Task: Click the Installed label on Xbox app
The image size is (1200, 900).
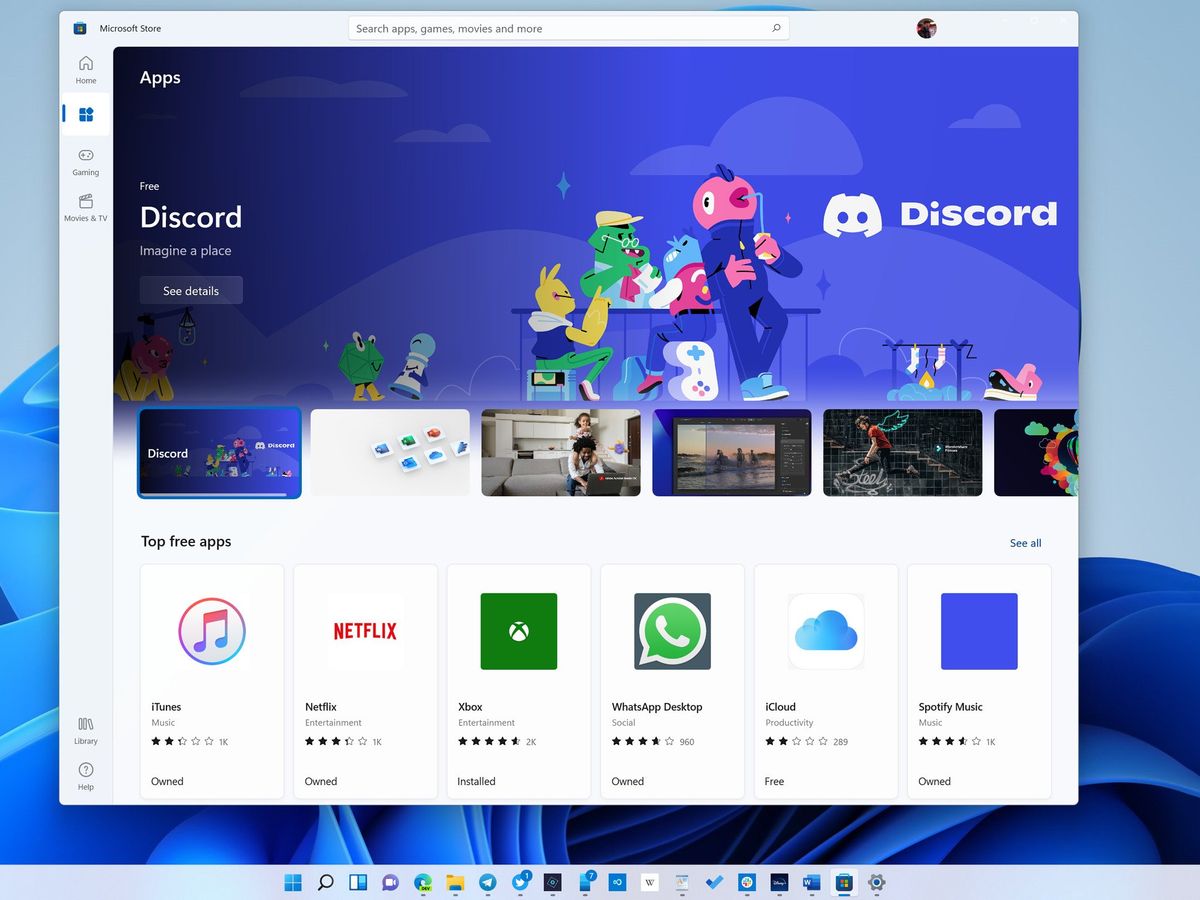Action: 475,781
